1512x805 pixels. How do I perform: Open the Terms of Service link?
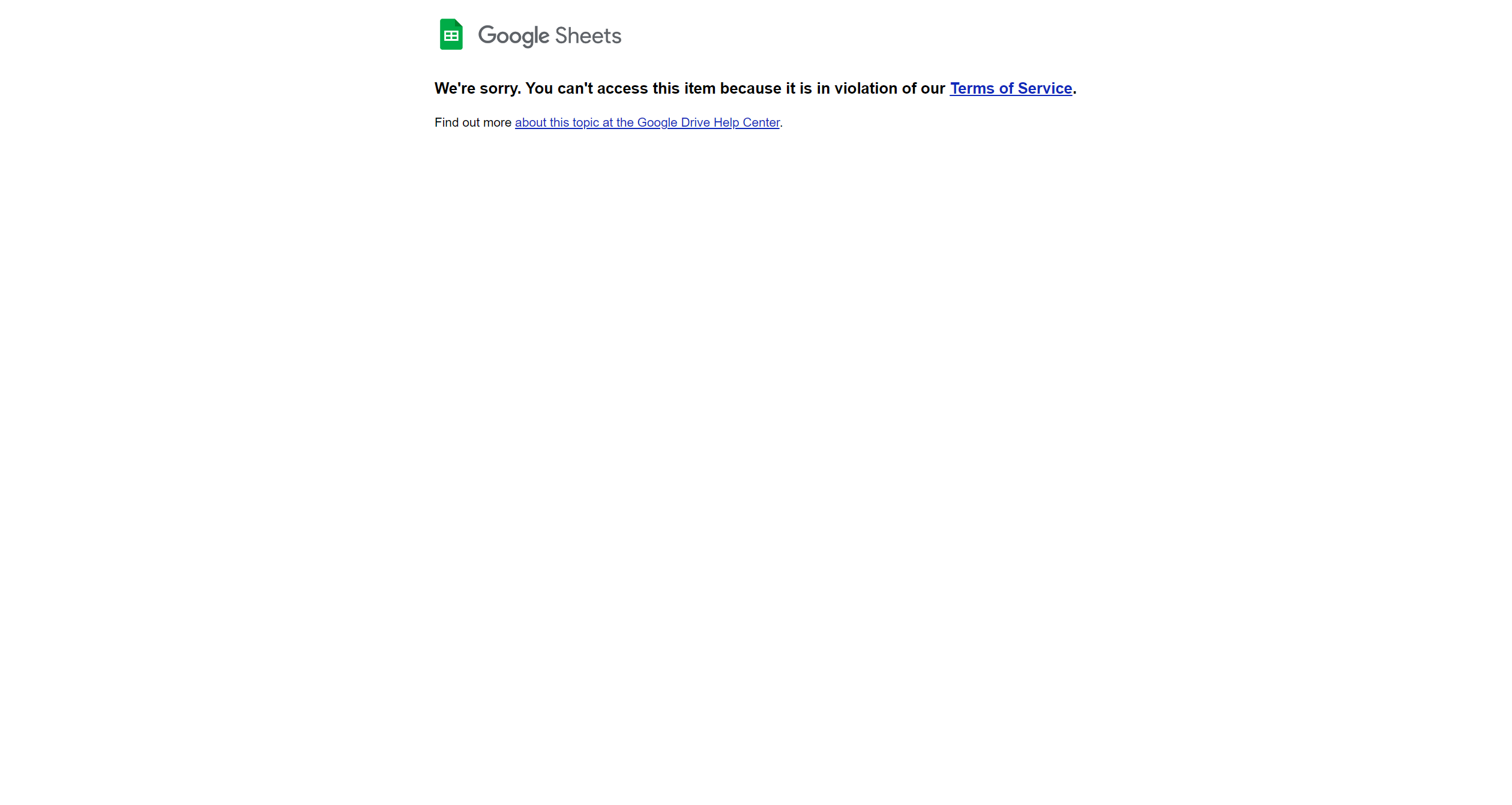(x=1011, y=88)
